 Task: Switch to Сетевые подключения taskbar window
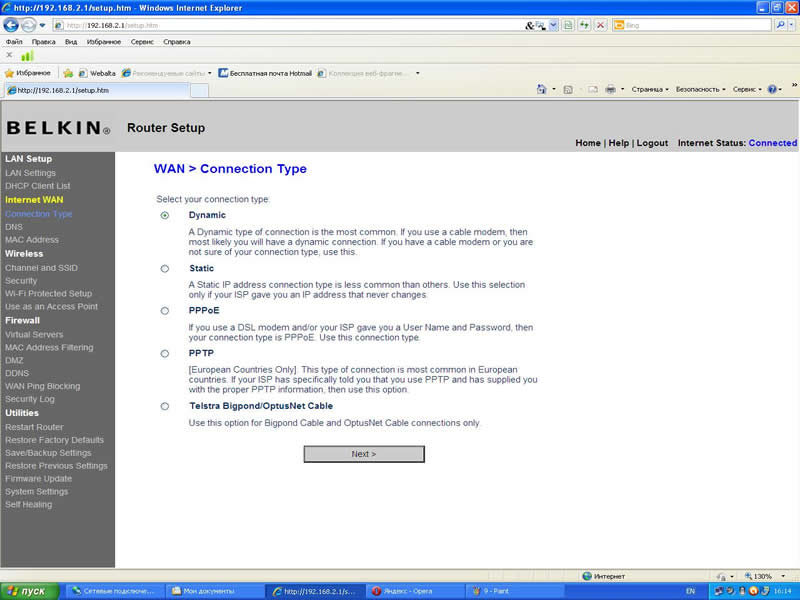click(x=115, y=591)
